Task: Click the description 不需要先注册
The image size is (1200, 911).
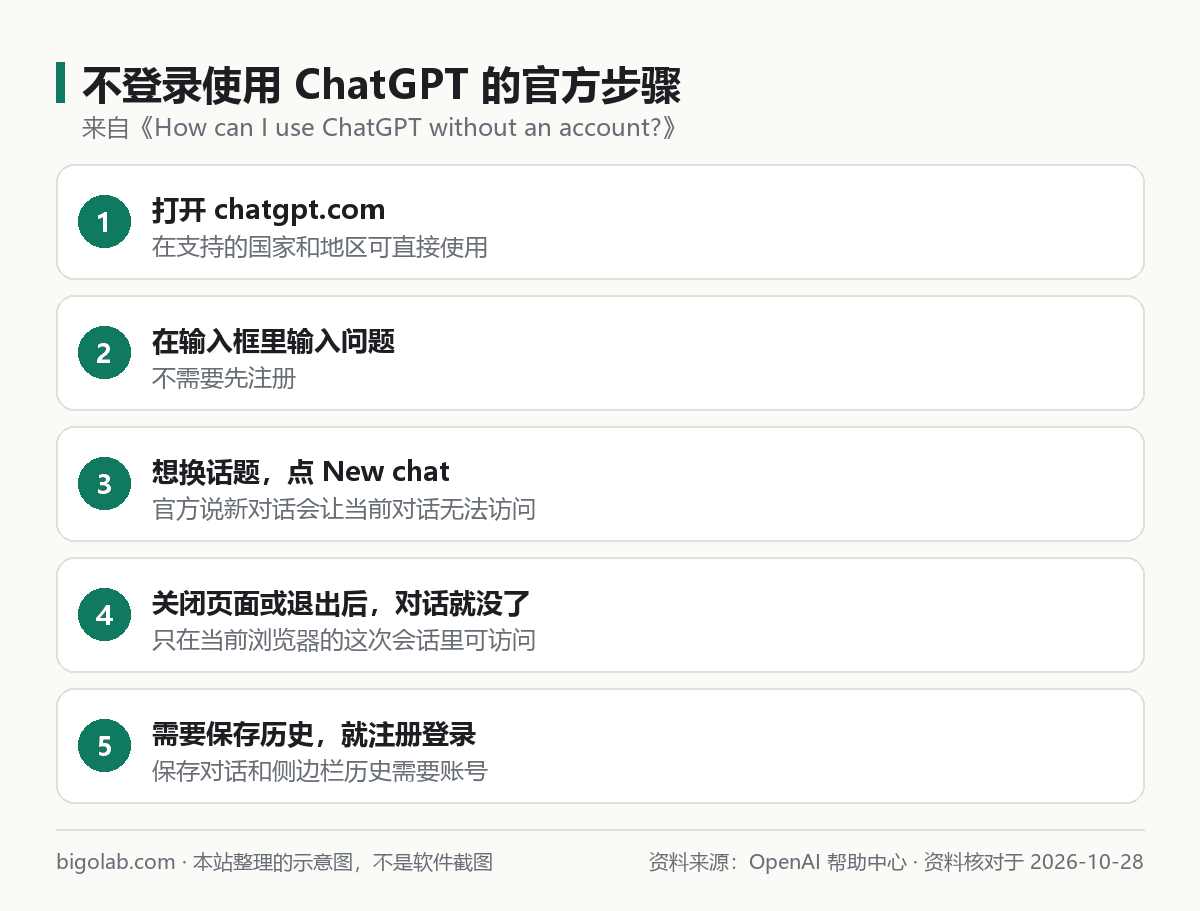Action: (x=224, y=378)
